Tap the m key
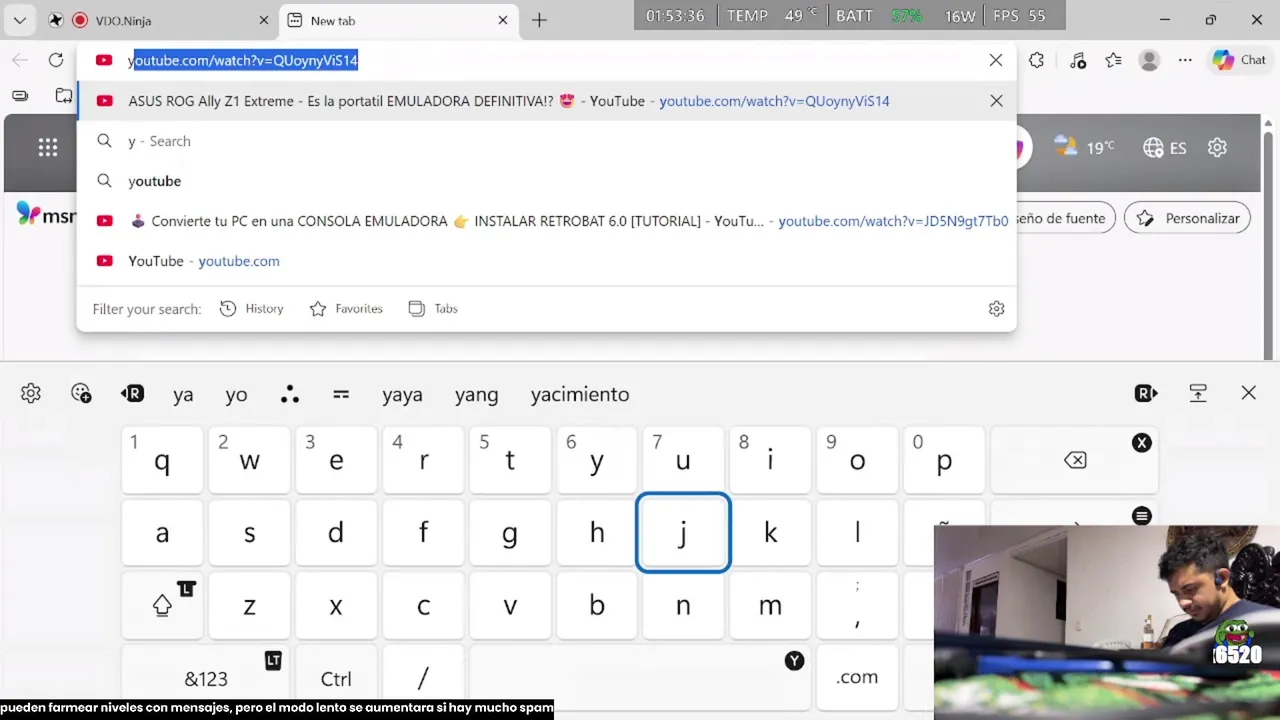The image size is (1280, 720). (770, 605)
